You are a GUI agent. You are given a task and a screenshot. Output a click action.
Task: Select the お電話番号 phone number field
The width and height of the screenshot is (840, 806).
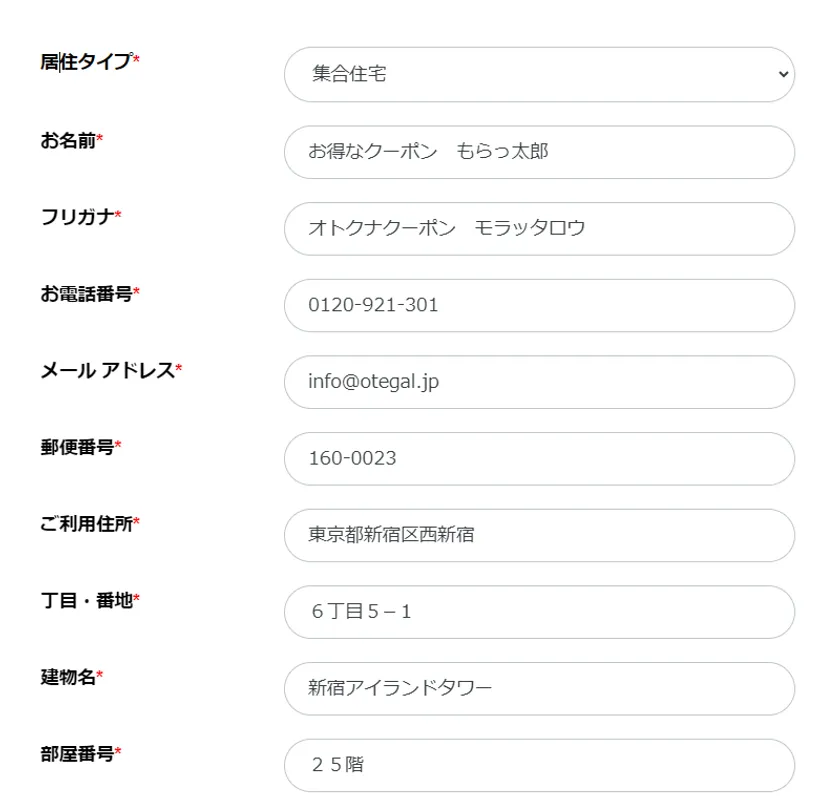pyautogui.click(x=539, y=305)
